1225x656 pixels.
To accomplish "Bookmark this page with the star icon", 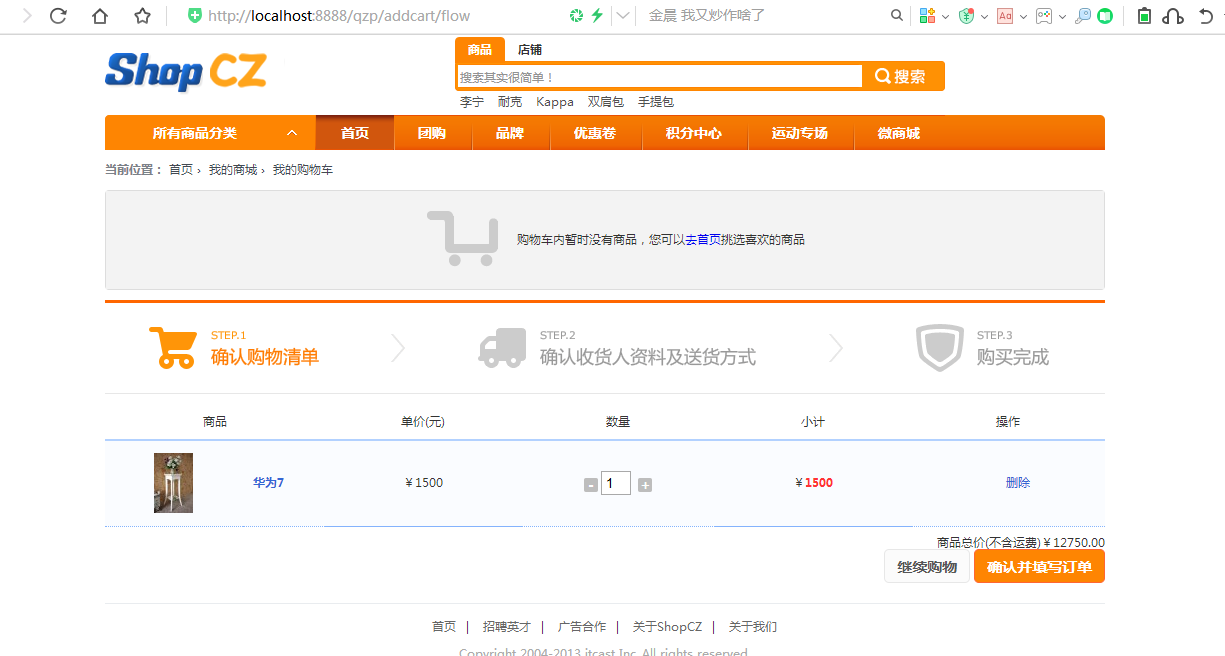I will click(142, 15).
